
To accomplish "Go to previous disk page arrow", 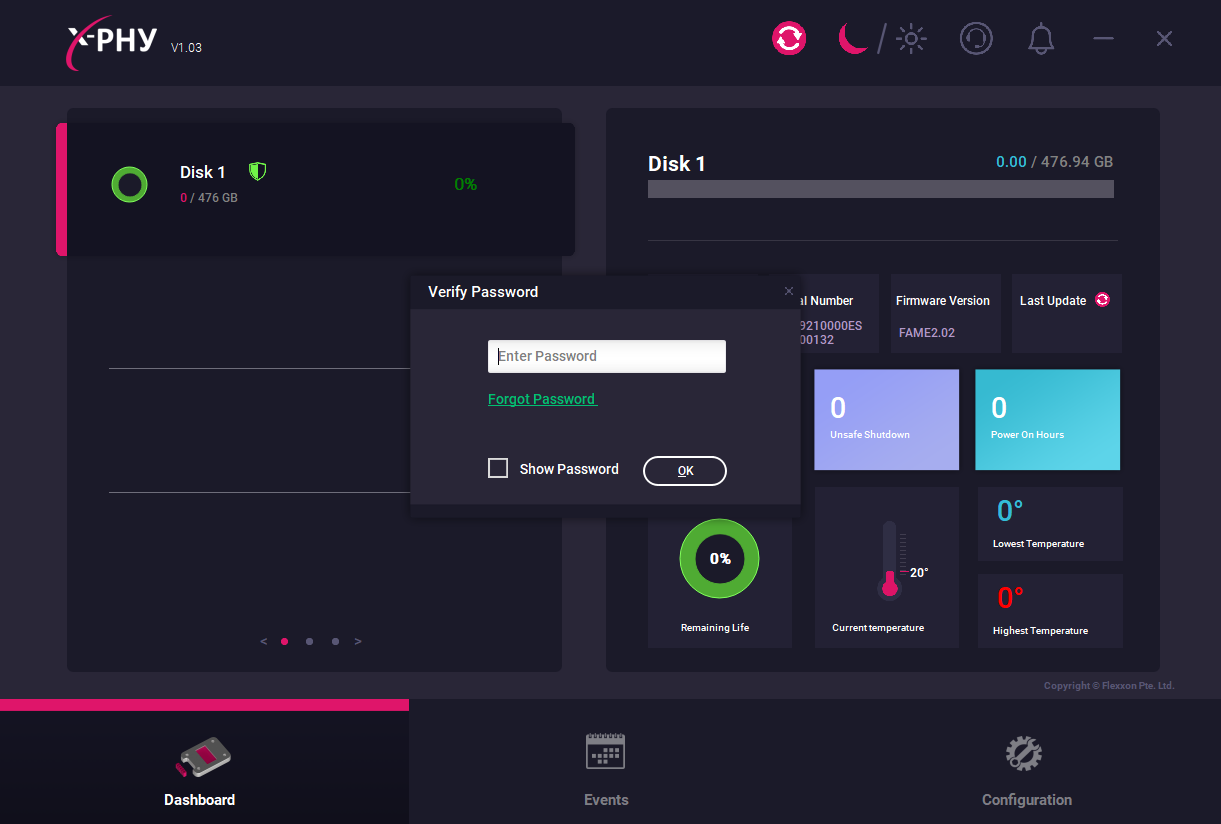I will click(264, 642).
